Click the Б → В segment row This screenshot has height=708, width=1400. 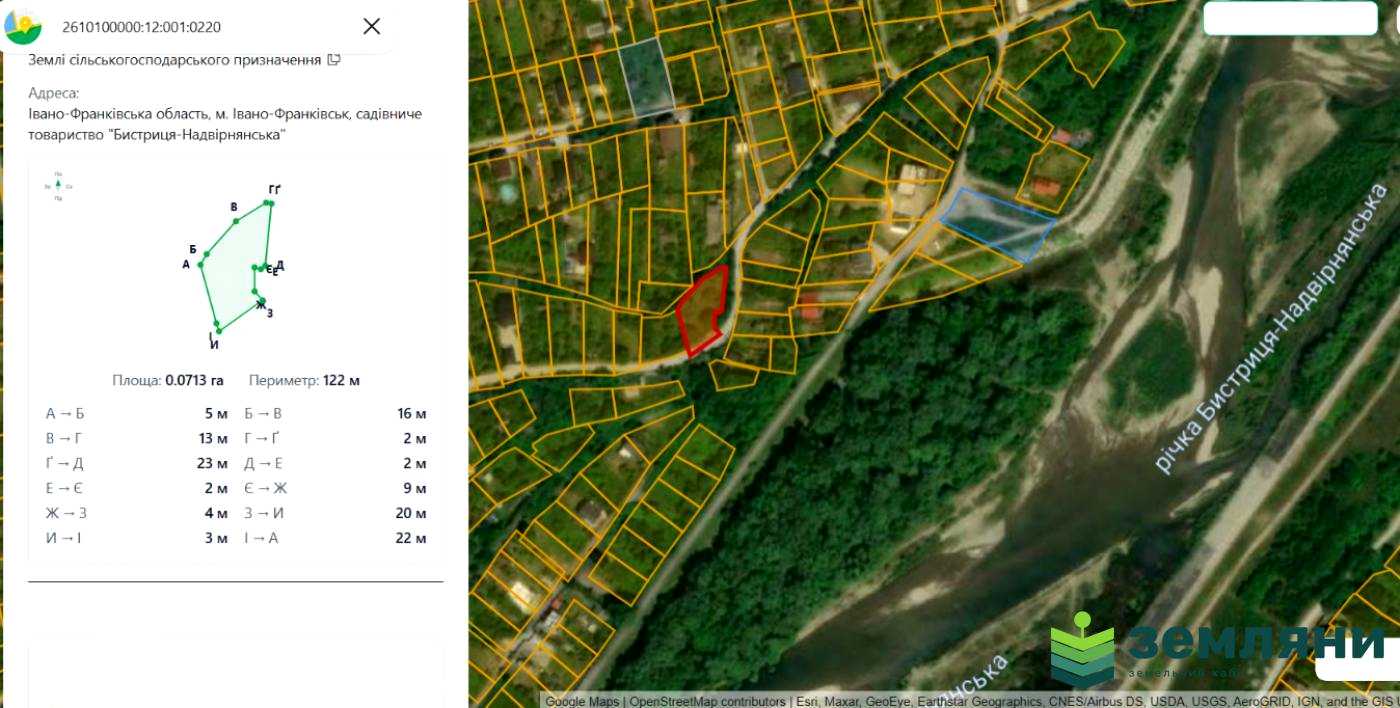pyautogui.click(x=335, y=413)
